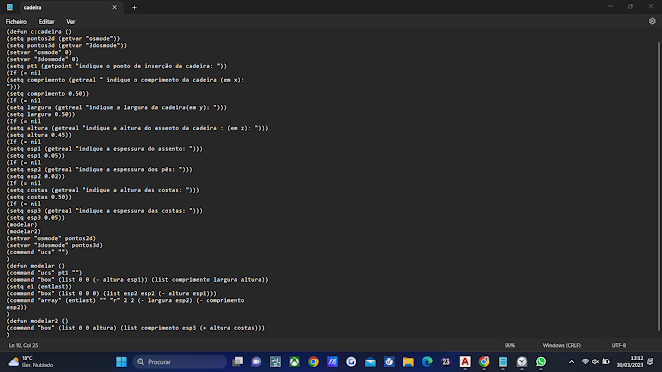The width and height of the screenshot is (662, 372).
Task: Open AutoCAD from the taskbar
Action: tap(465, 362)
